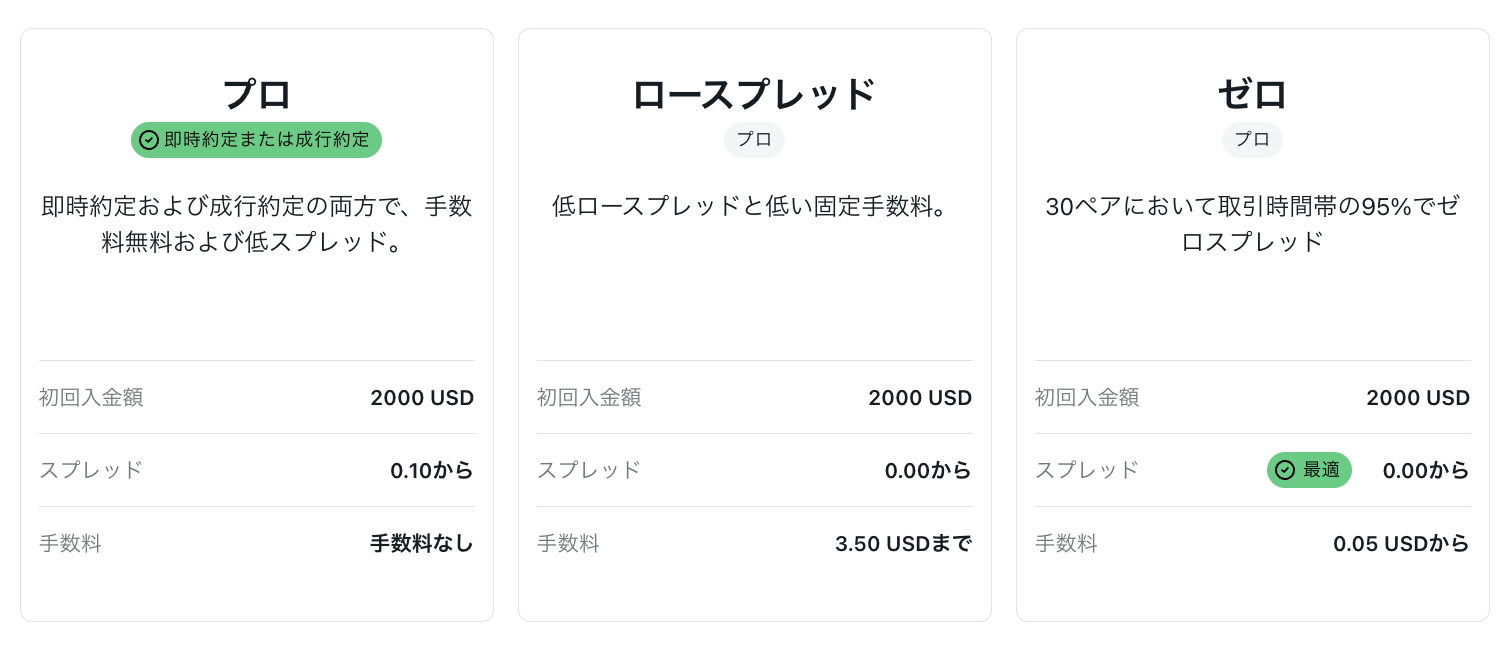
Task: Click the green 最適 badge
Action: tap(1309, 470)
